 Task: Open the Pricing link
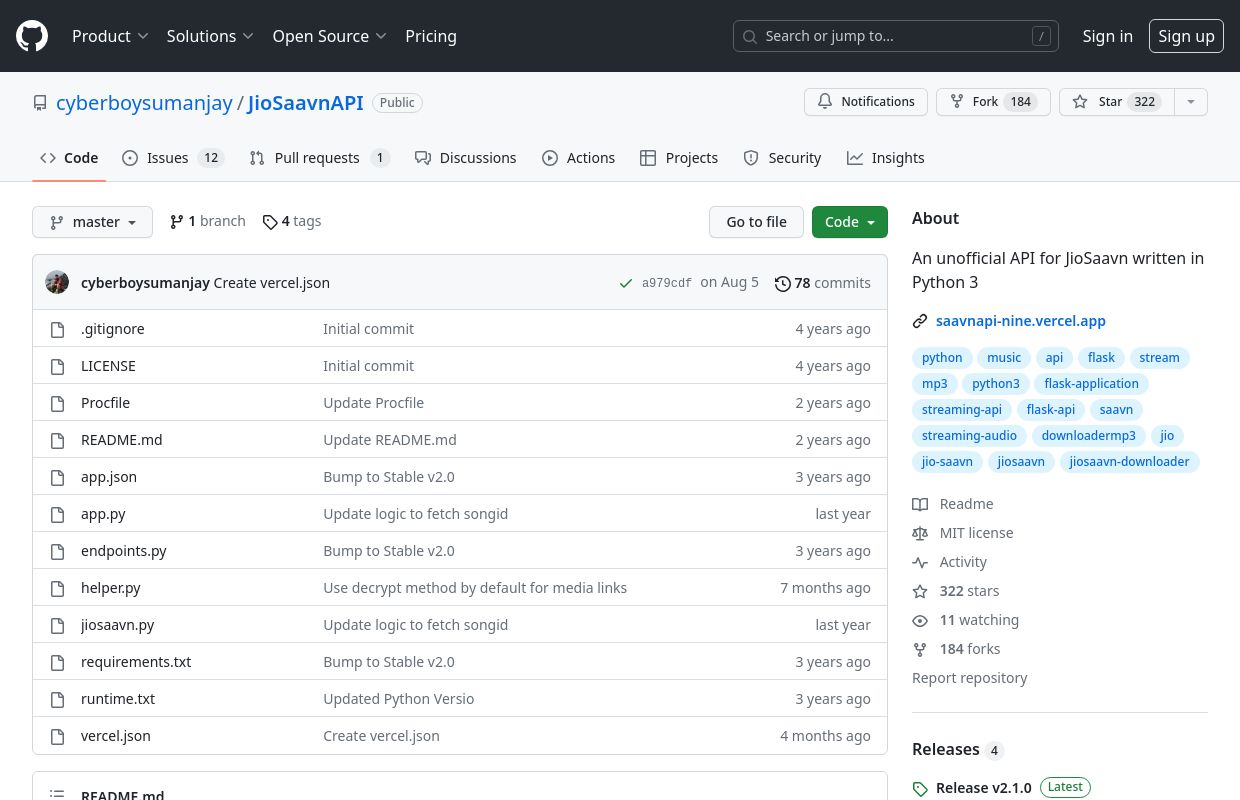pyautogui.click(x=431, y=36)
